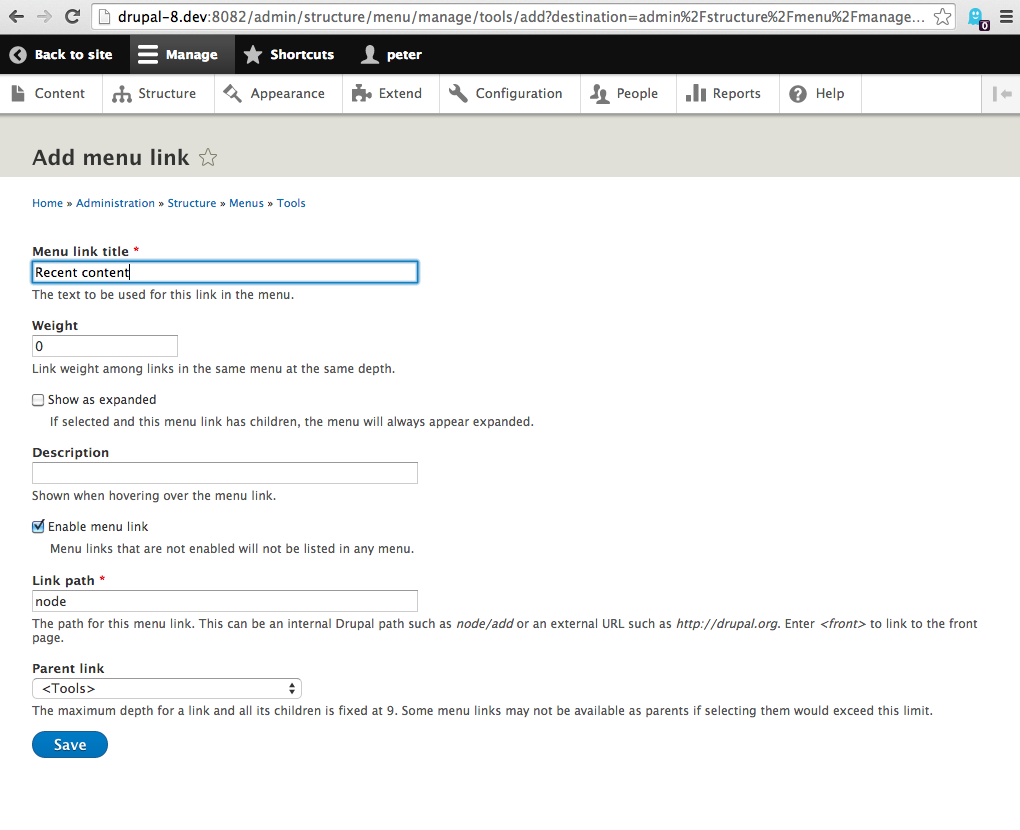Click the Extend puzzle piece icon
This screenshot has height=830, width=1020.
click(x=361, y=94)
